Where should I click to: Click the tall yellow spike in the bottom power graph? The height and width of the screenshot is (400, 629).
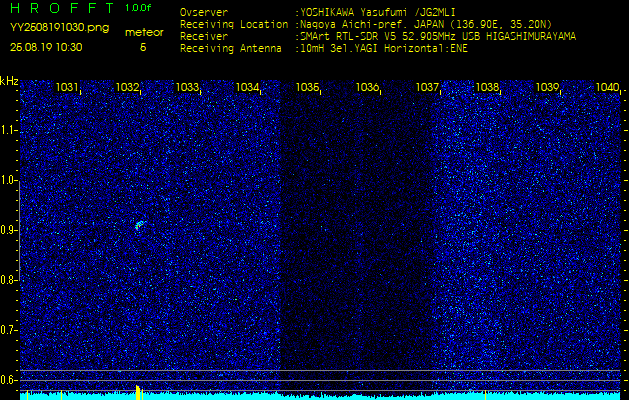click(138, 392)
